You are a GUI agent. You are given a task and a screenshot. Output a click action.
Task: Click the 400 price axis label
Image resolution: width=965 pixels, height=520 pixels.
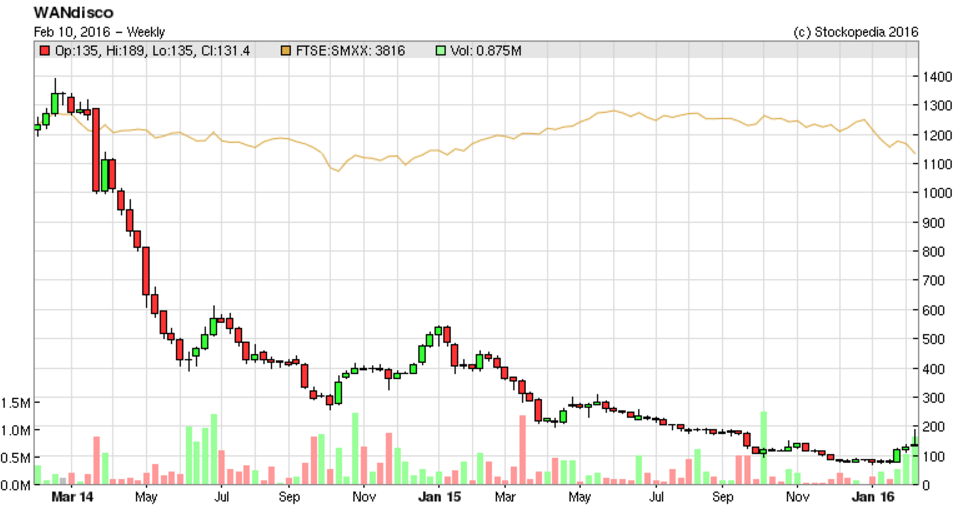(x=934, y=369)
